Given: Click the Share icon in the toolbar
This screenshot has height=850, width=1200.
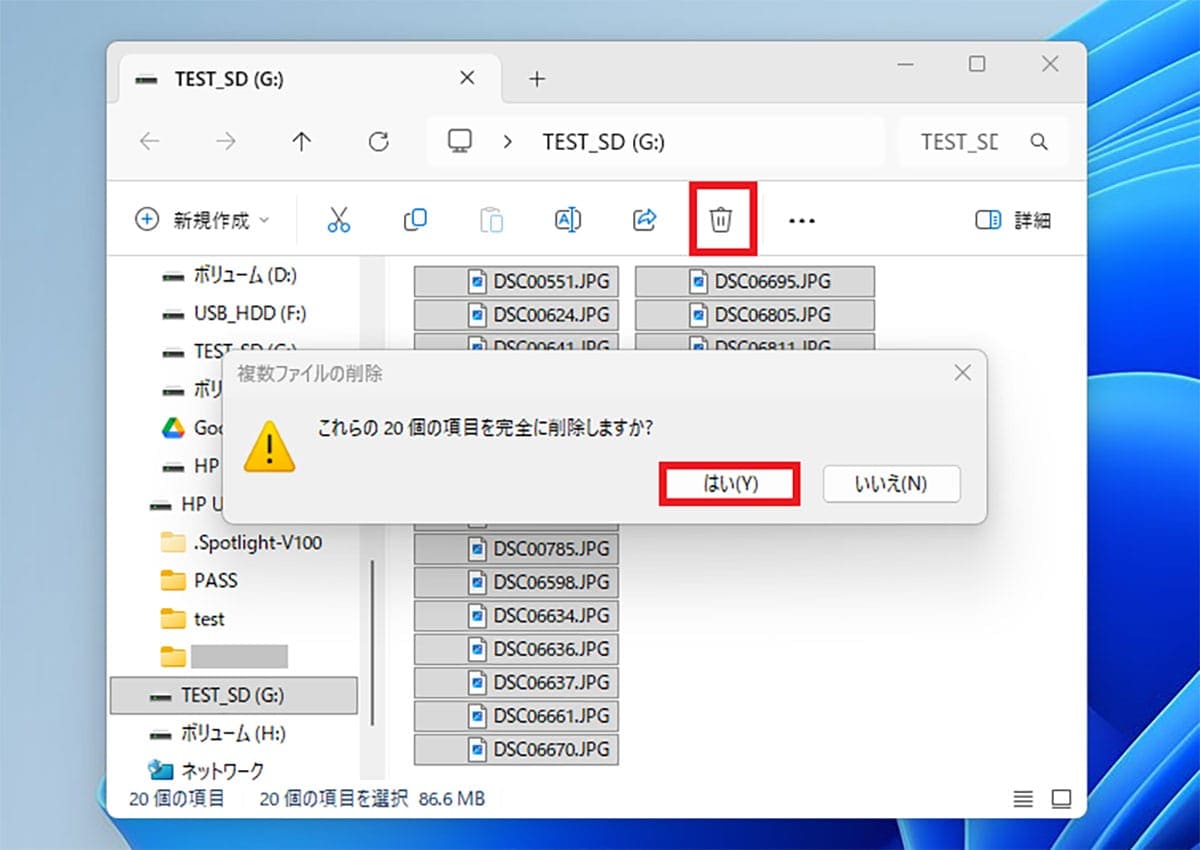Looking at the screenshot, I should pos(643,219).
